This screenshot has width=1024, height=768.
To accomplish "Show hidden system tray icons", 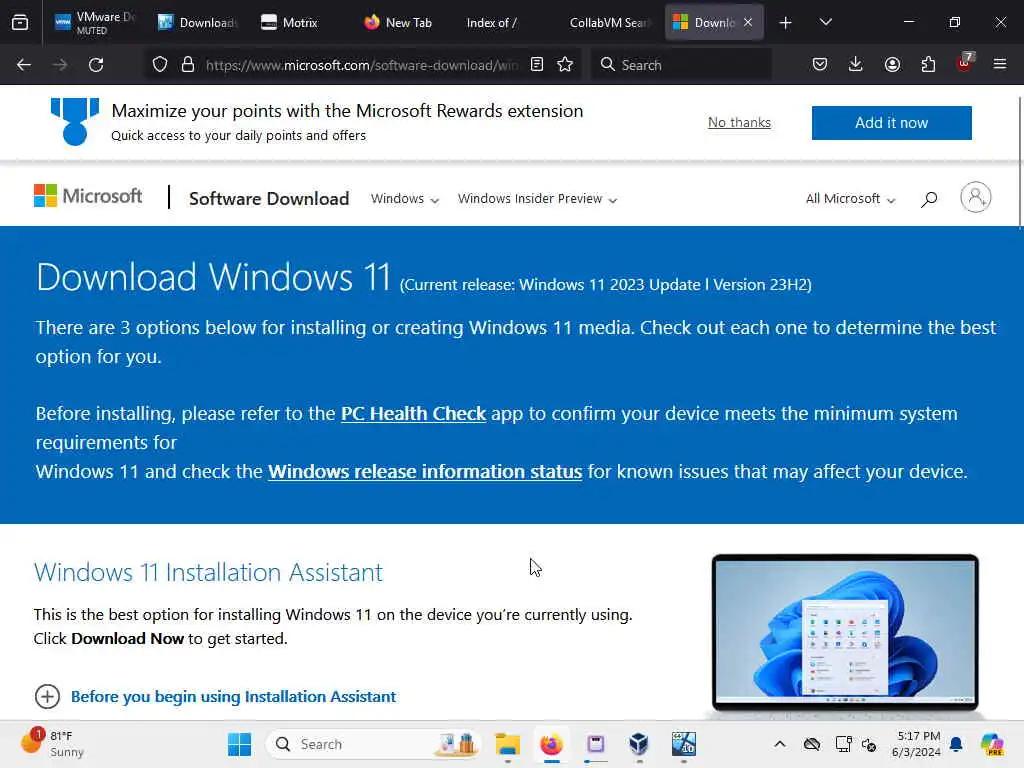I will [780, 744].
